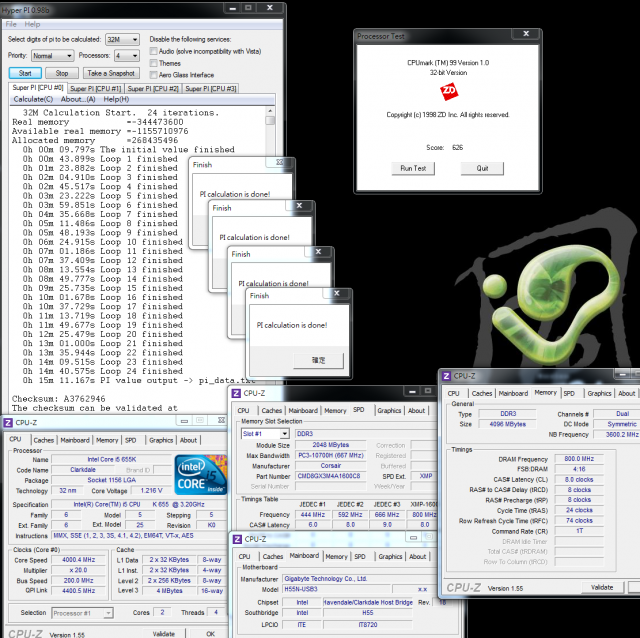
Task: Click Part Number CMD8GX3M4A1600C8 field
Action: coord(330,476)
